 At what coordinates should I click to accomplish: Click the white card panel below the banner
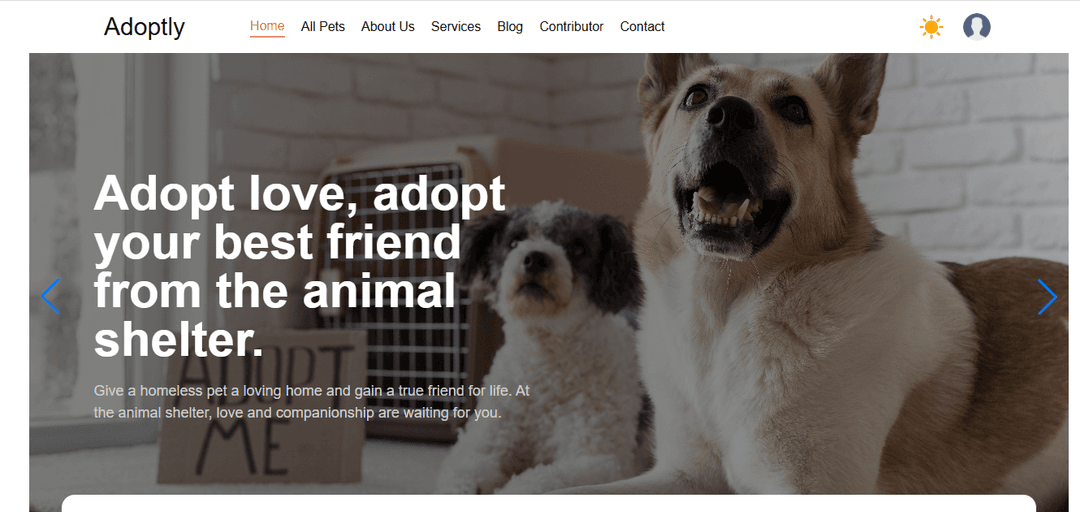(548, 503)
